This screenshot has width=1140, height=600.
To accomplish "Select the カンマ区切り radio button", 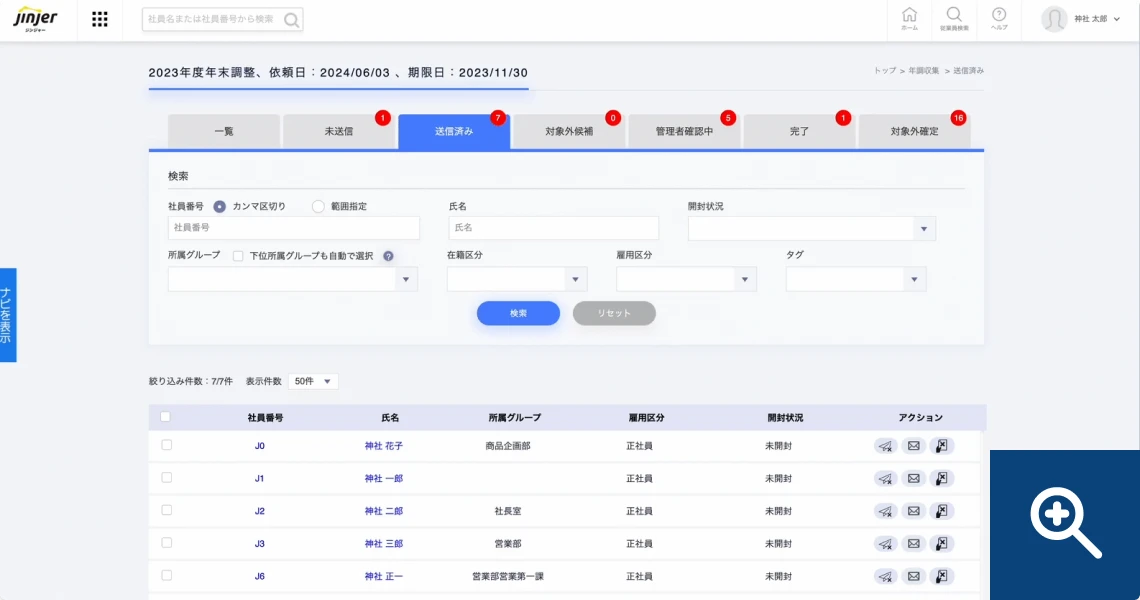I will tap(220, 207).
